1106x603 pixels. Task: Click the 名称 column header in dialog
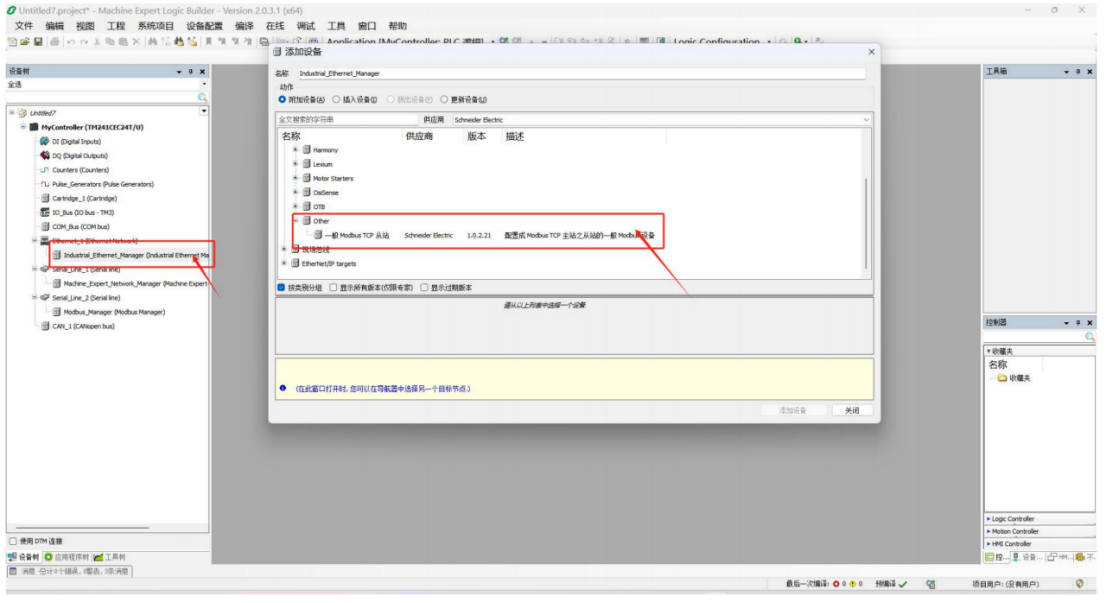point(291,136)
